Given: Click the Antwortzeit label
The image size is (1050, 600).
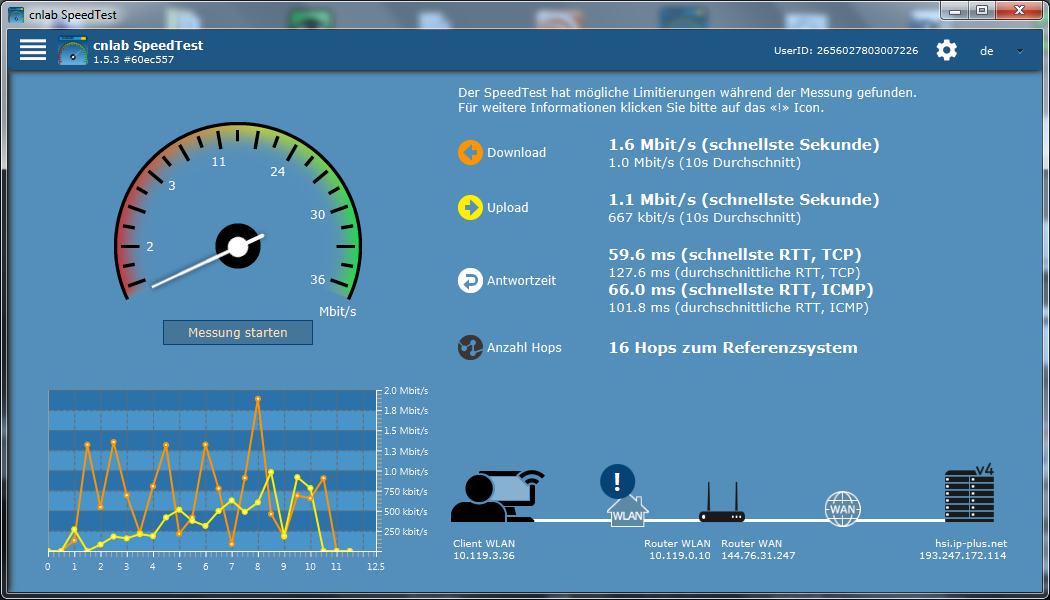Looking at the screenshot, I should tap(522, 281).
